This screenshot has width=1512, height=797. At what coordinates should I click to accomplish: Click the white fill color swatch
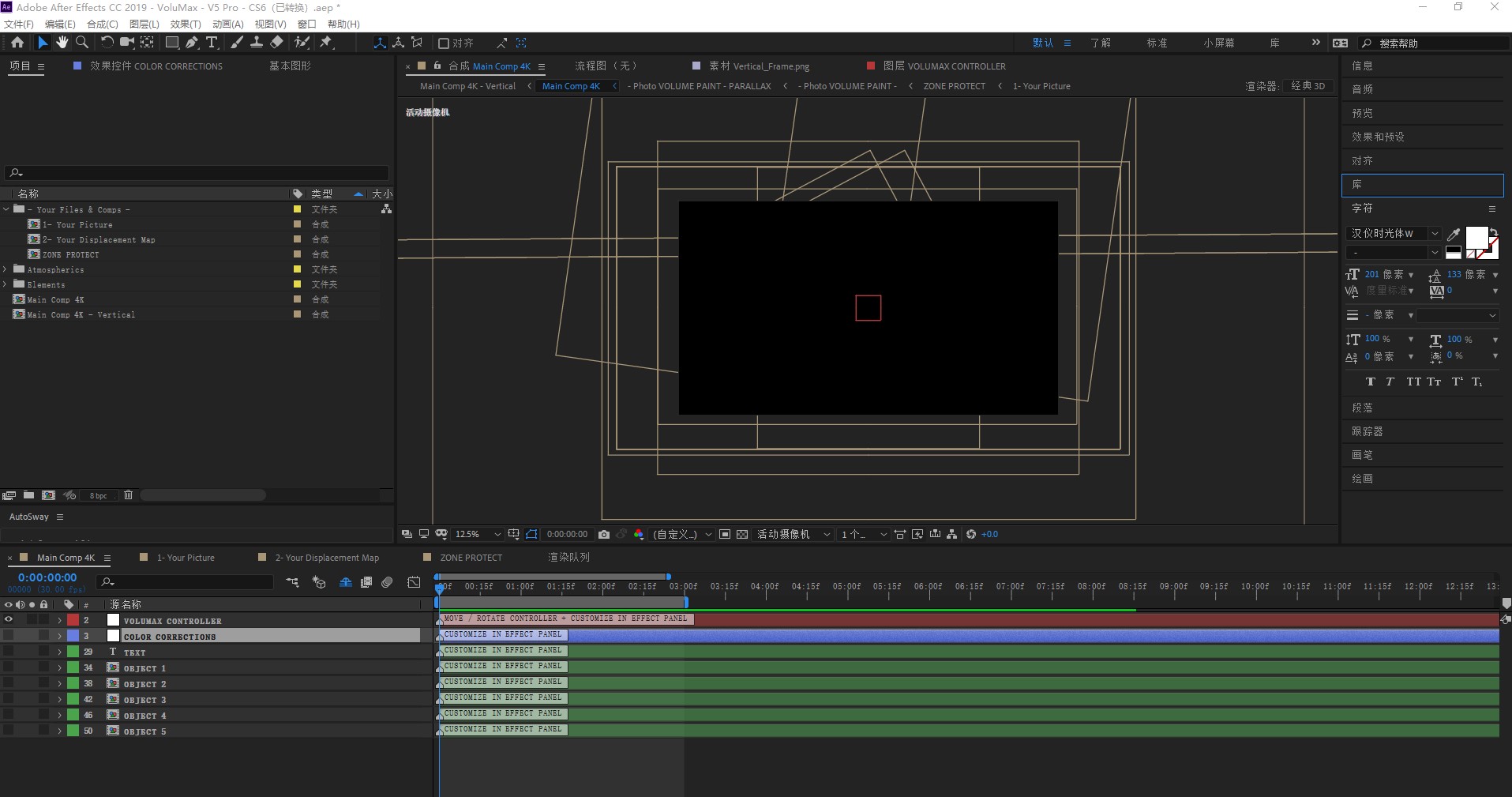1476,238
